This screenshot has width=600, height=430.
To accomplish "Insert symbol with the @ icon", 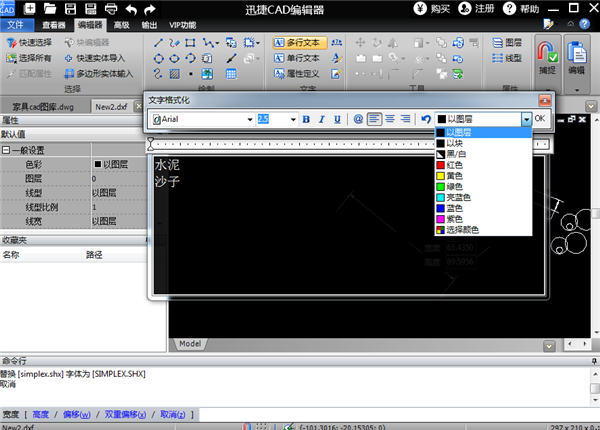I will pyautogui.click(x=358, y=119).
